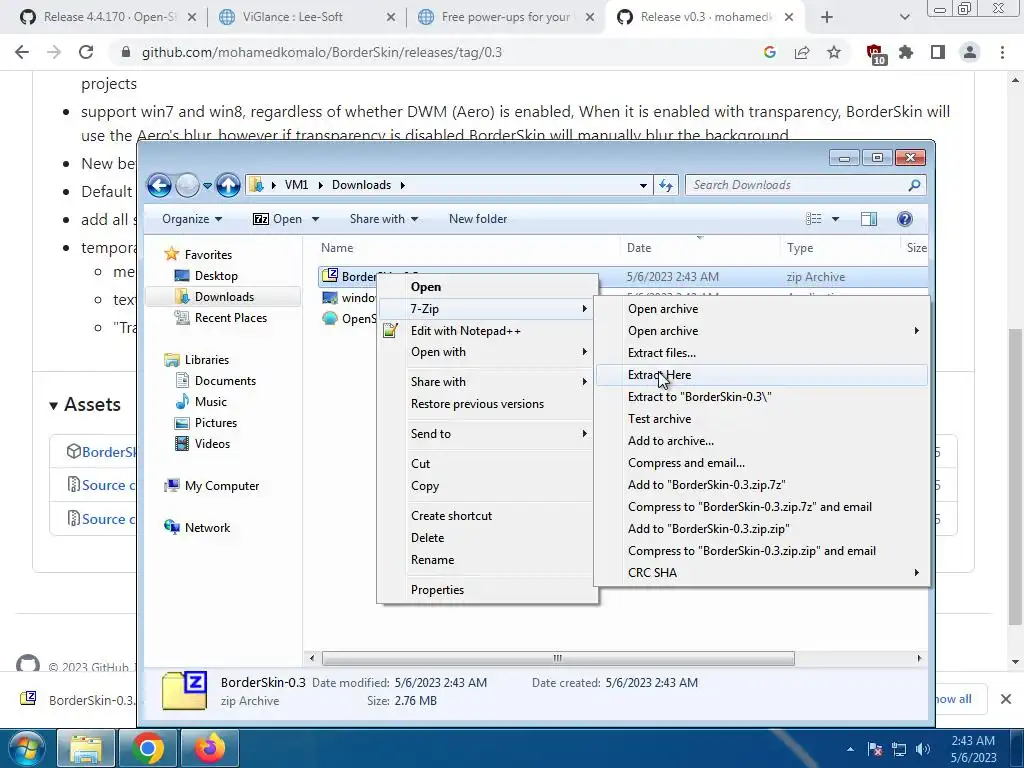Expand the address bar history dropdown
1024x768 pixels.
click(x=643, y=185)
